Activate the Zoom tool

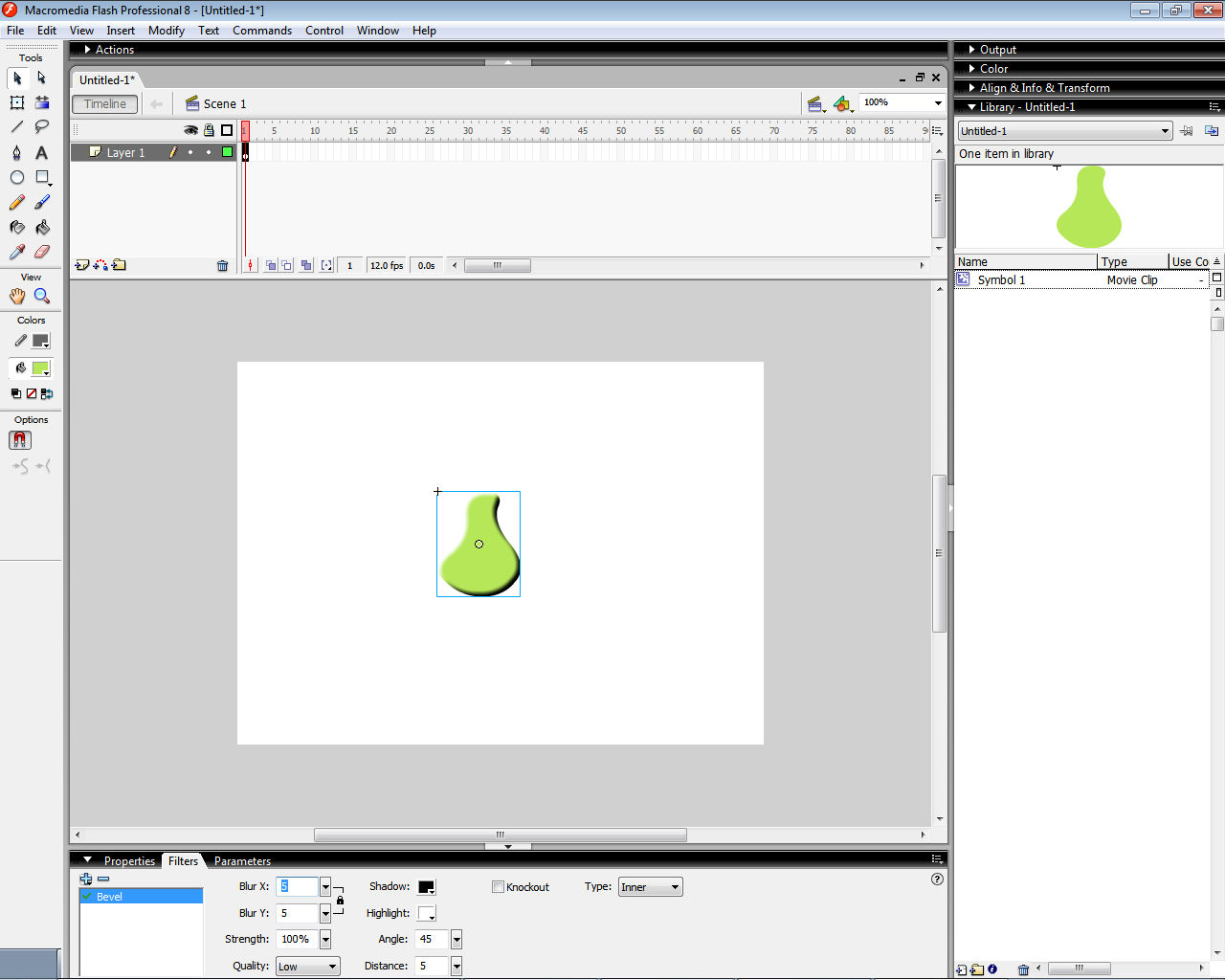pyautogui.click(x=42, y=297)
